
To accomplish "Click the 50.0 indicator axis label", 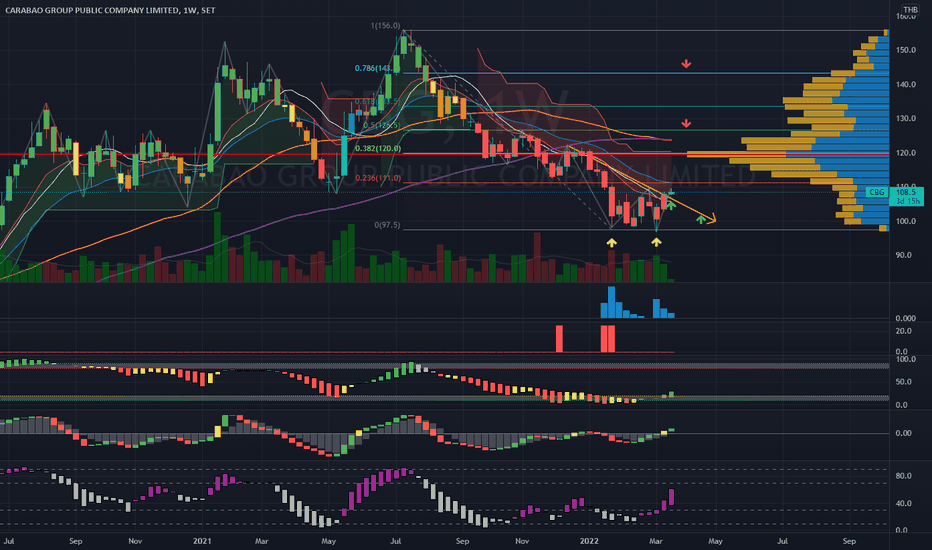I will 903,382.
